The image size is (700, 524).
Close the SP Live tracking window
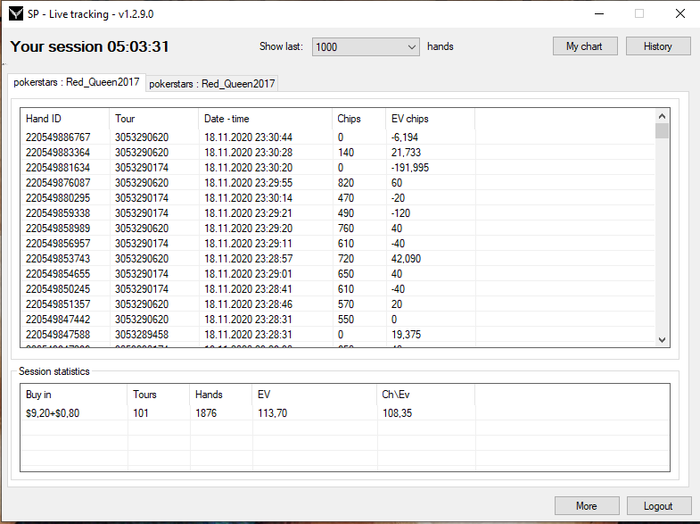(x=680, y=14)
